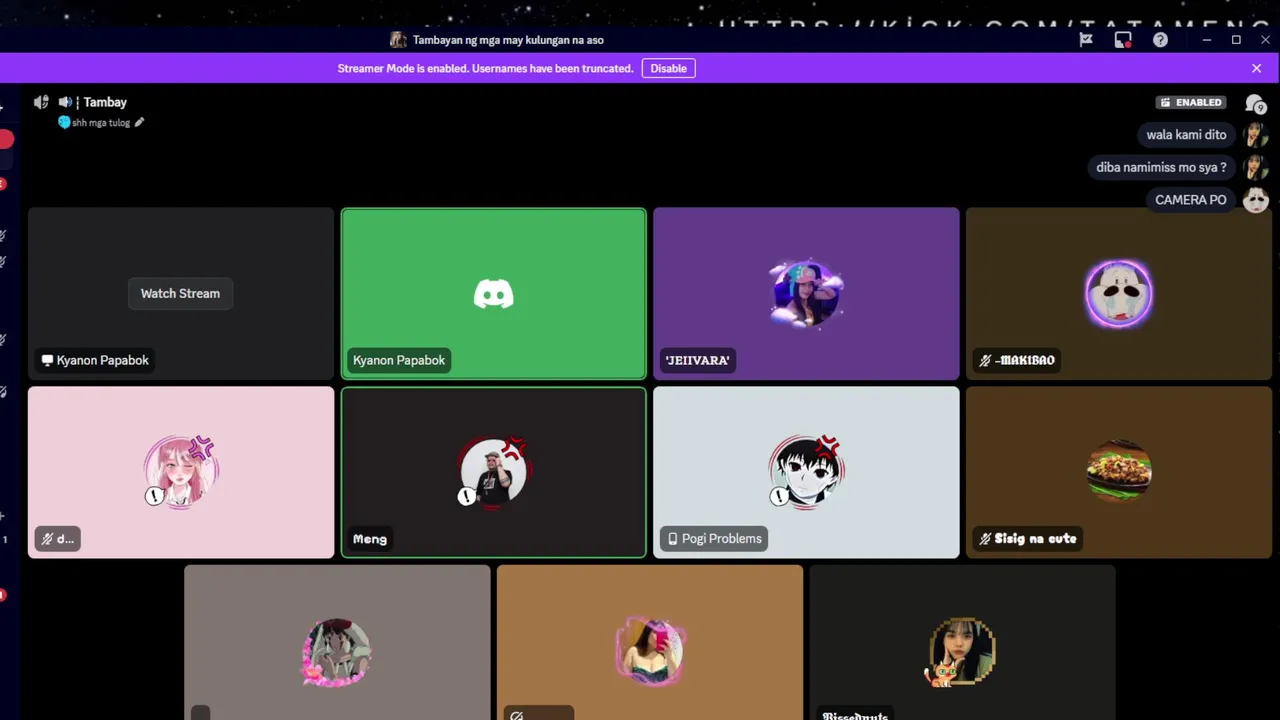Click the pixel-framed avatar on the dark bottom tile
This screenshot has height=720, width=1280.
click(x=962, y=652)
